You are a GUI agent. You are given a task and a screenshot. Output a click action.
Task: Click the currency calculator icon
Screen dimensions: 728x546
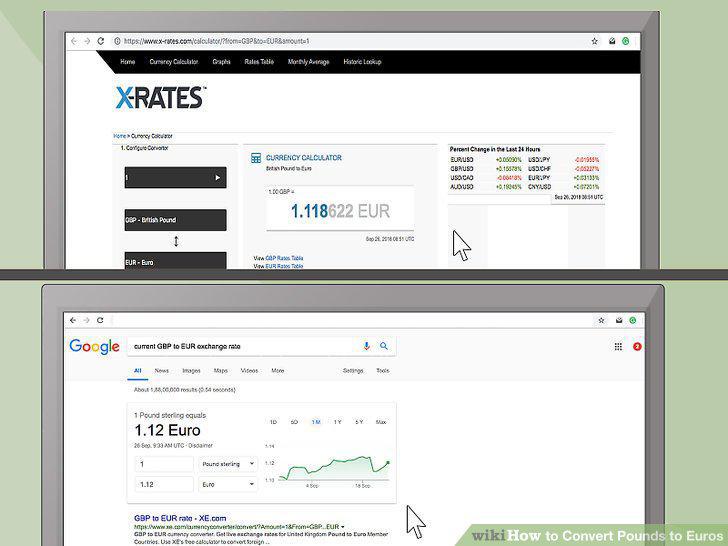click(256, 158)
